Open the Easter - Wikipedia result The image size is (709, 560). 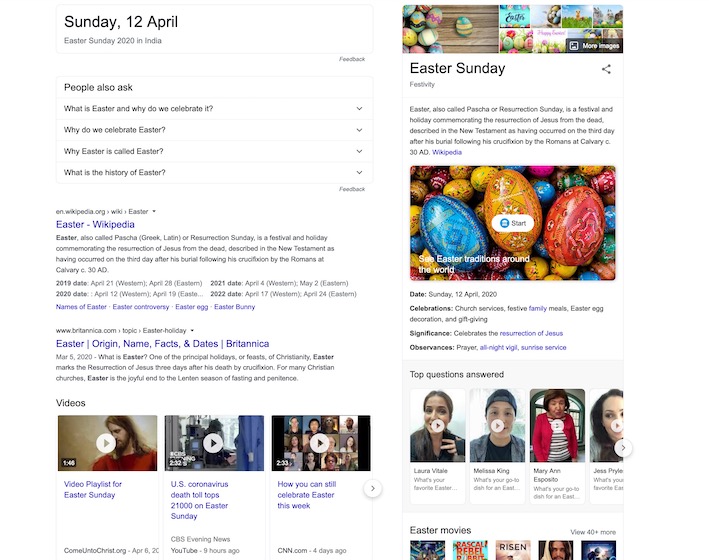95,225
